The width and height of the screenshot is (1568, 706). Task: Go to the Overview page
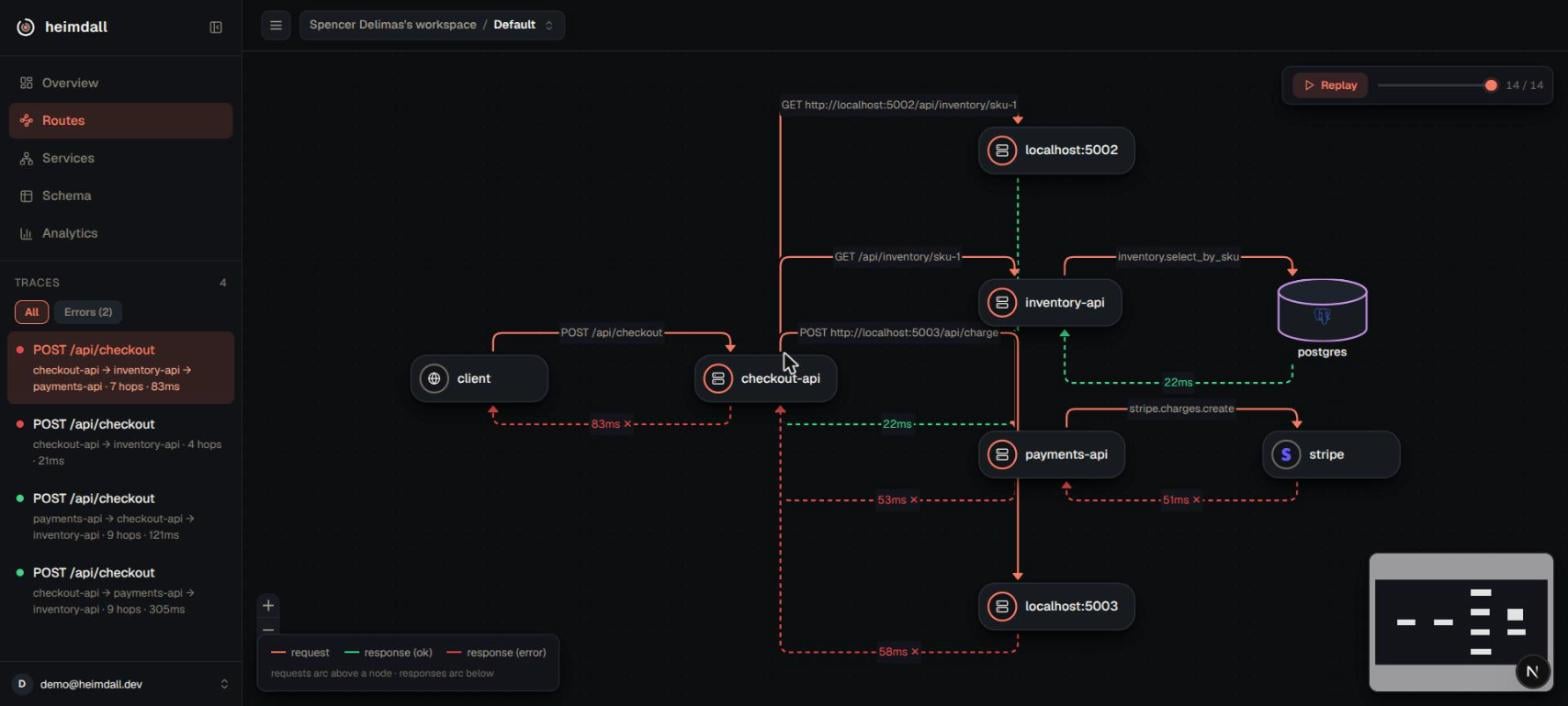[x=121, y=83]
